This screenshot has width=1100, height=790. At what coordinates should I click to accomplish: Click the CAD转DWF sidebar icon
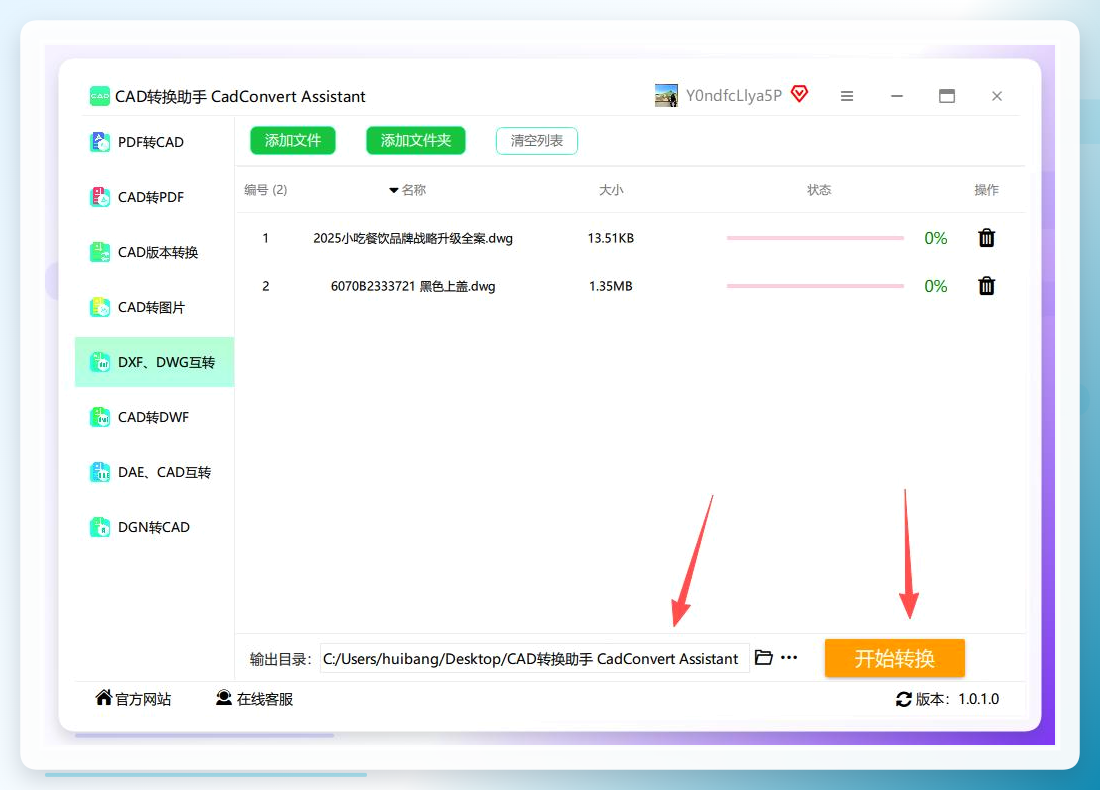(100, 417)
